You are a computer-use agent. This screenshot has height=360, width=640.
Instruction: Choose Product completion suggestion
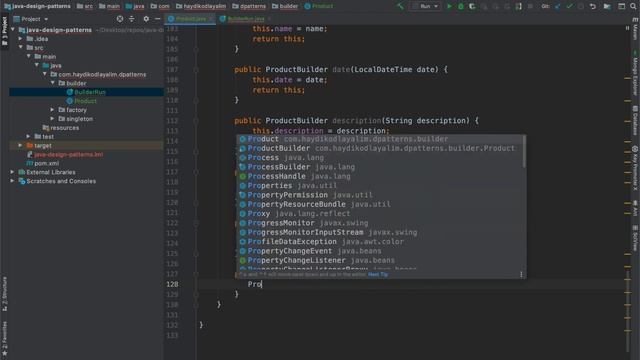(x=380, y=139)
